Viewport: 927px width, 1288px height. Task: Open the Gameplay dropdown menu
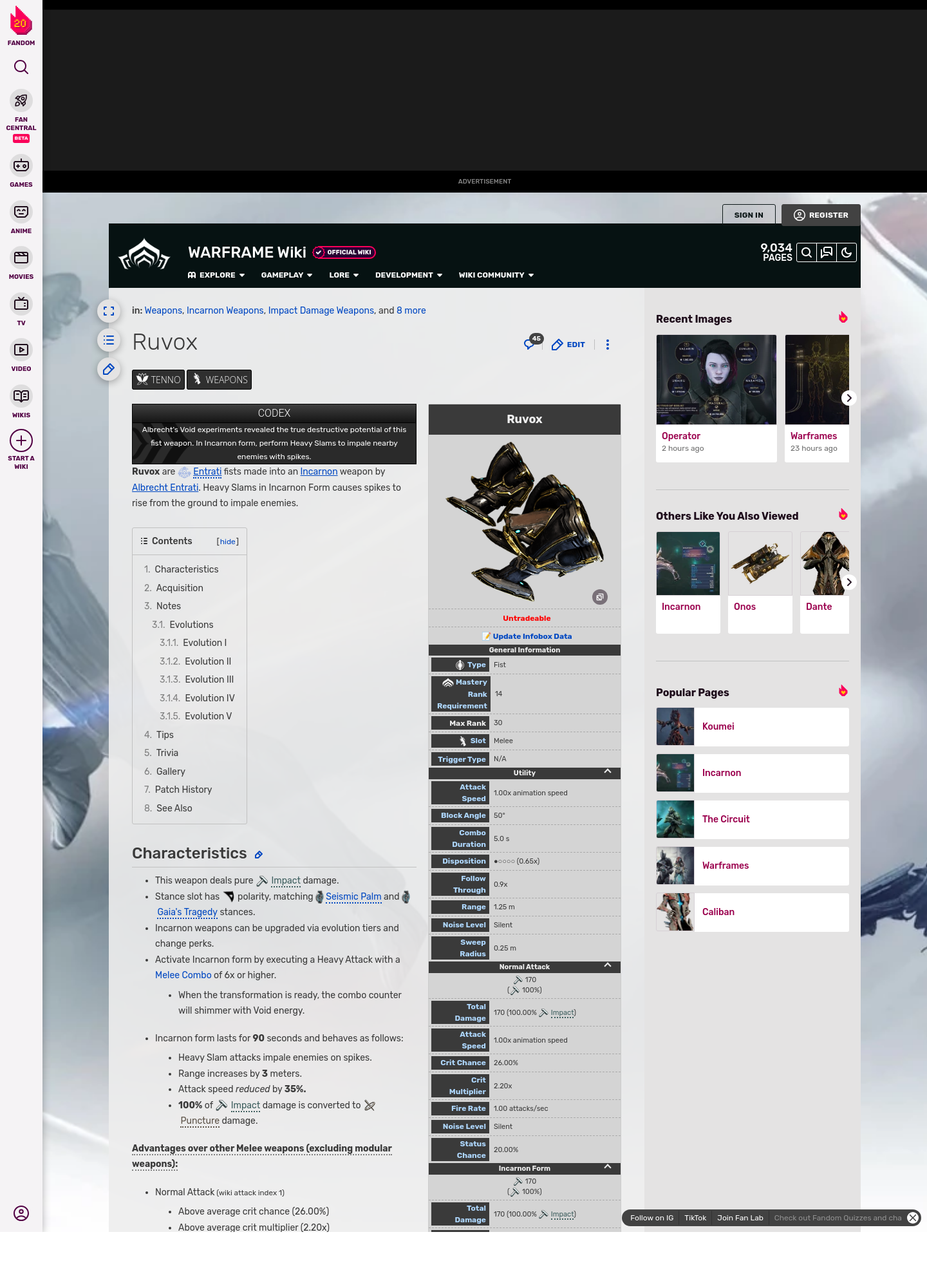pos(287,275)
